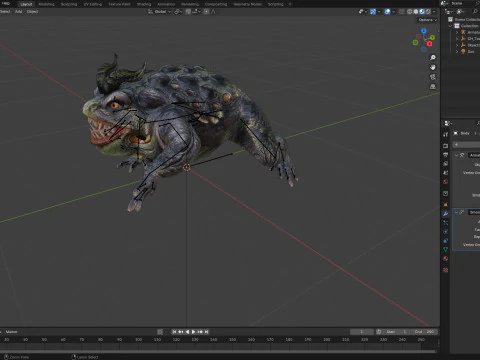Switch perspective/orthographic view grid icon
480x360 pixels.
[433, 87]
